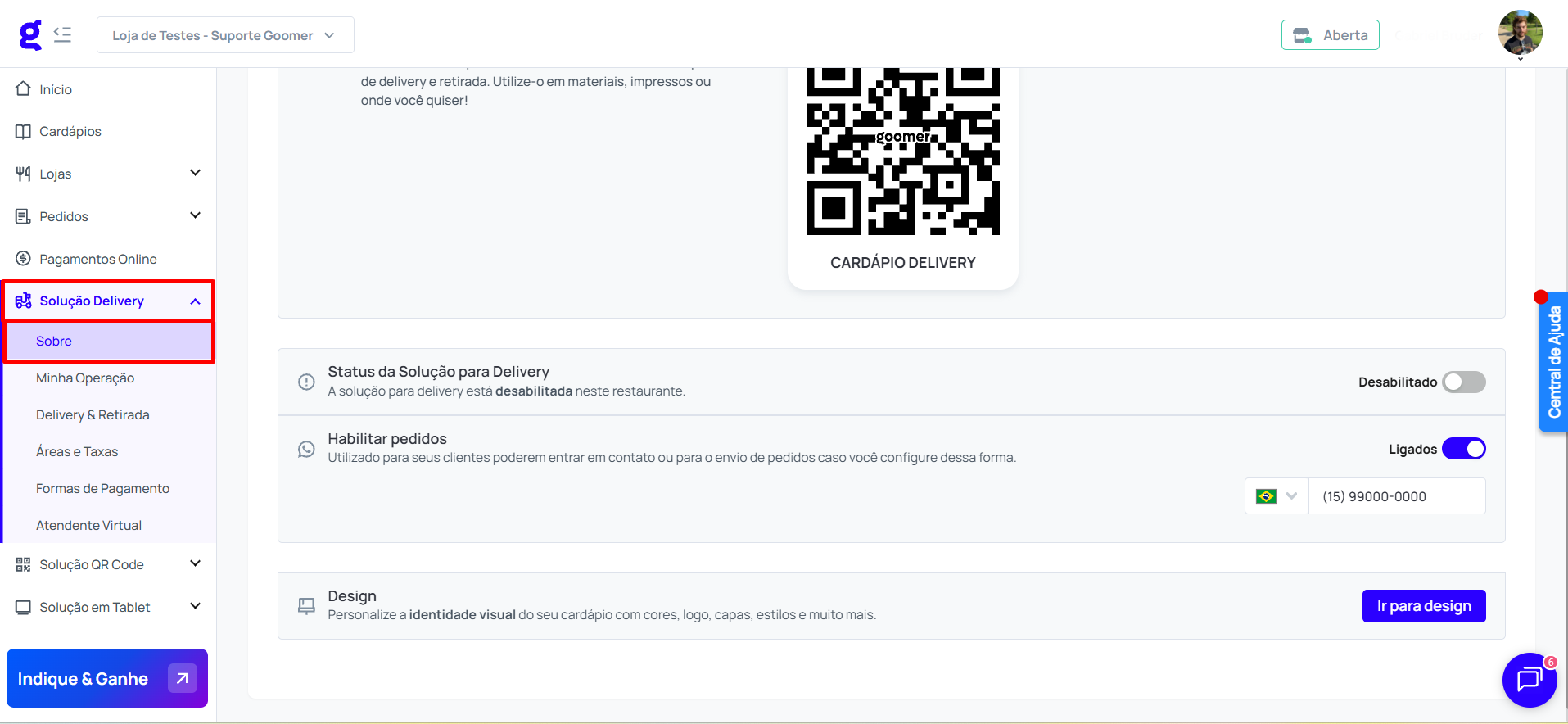Click the user profile avatar

1521,33
